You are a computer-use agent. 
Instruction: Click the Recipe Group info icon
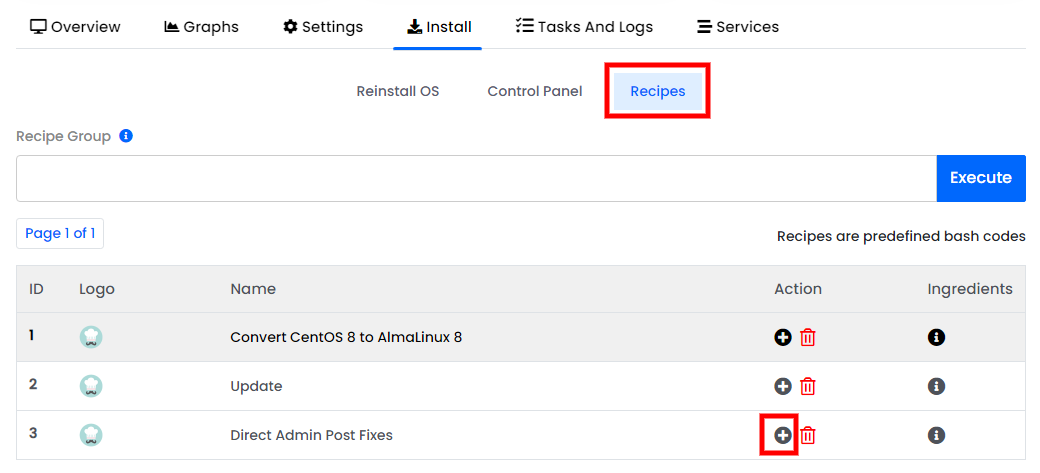pyautogui.click(x=126, y=136)
